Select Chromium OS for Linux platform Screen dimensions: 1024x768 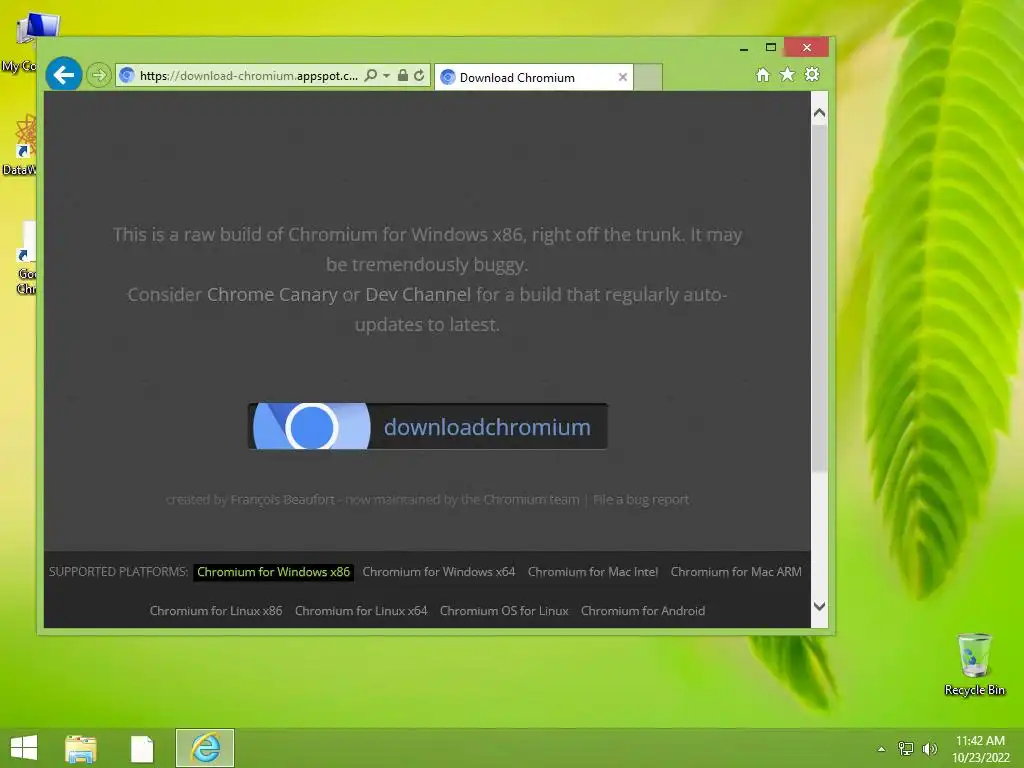(x=504, y=611)
